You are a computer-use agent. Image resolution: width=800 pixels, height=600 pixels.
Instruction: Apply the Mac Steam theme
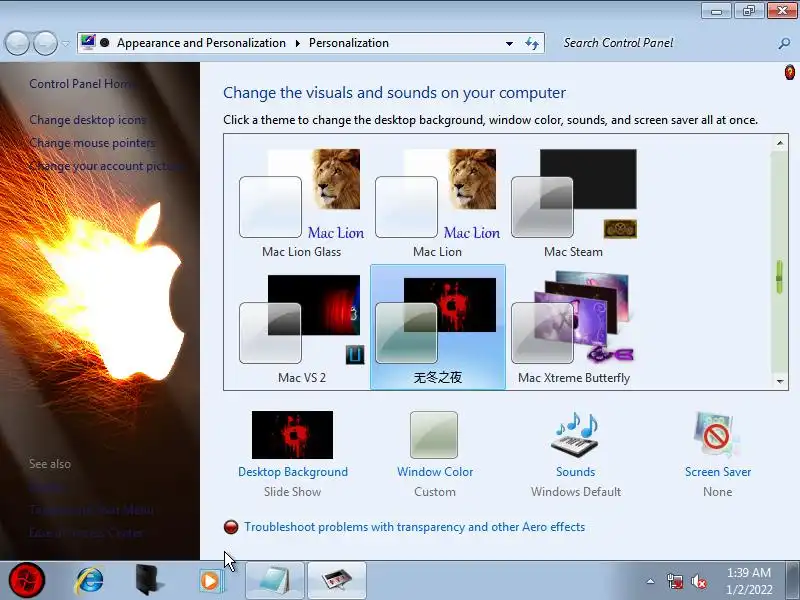573,203
